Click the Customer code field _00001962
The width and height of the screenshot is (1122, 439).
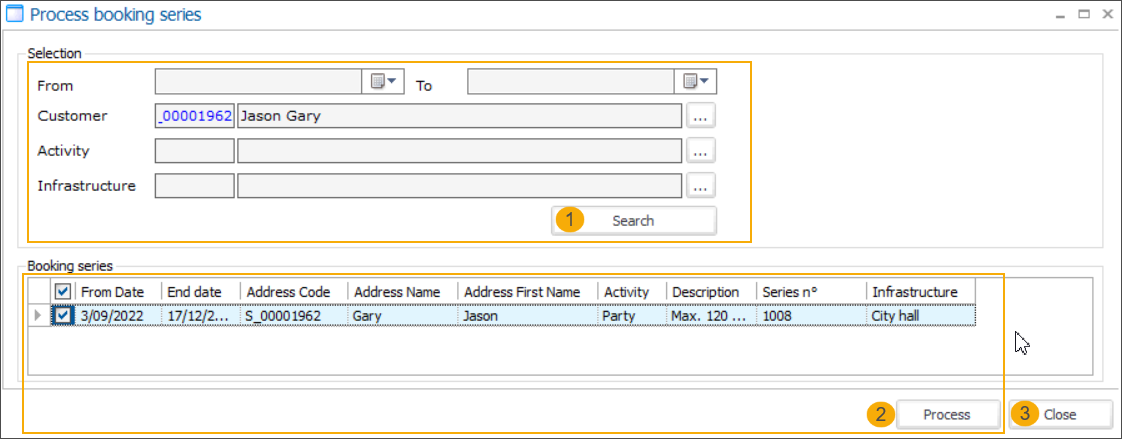(195, 116)
